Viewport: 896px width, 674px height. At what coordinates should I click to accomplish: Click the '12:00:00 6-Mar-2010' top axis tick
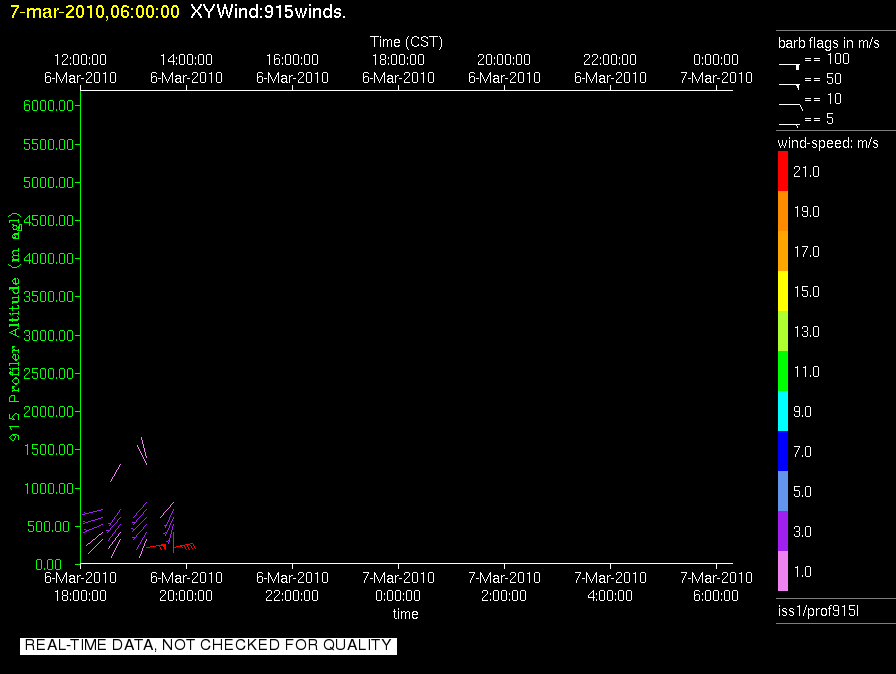click(81, 69)
